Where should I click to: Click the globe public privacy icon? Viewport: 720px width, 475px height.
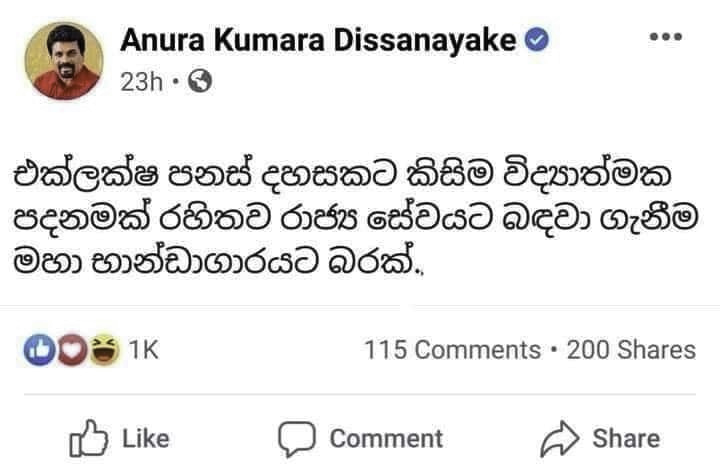pyautogui.click(x=201, y=81)
